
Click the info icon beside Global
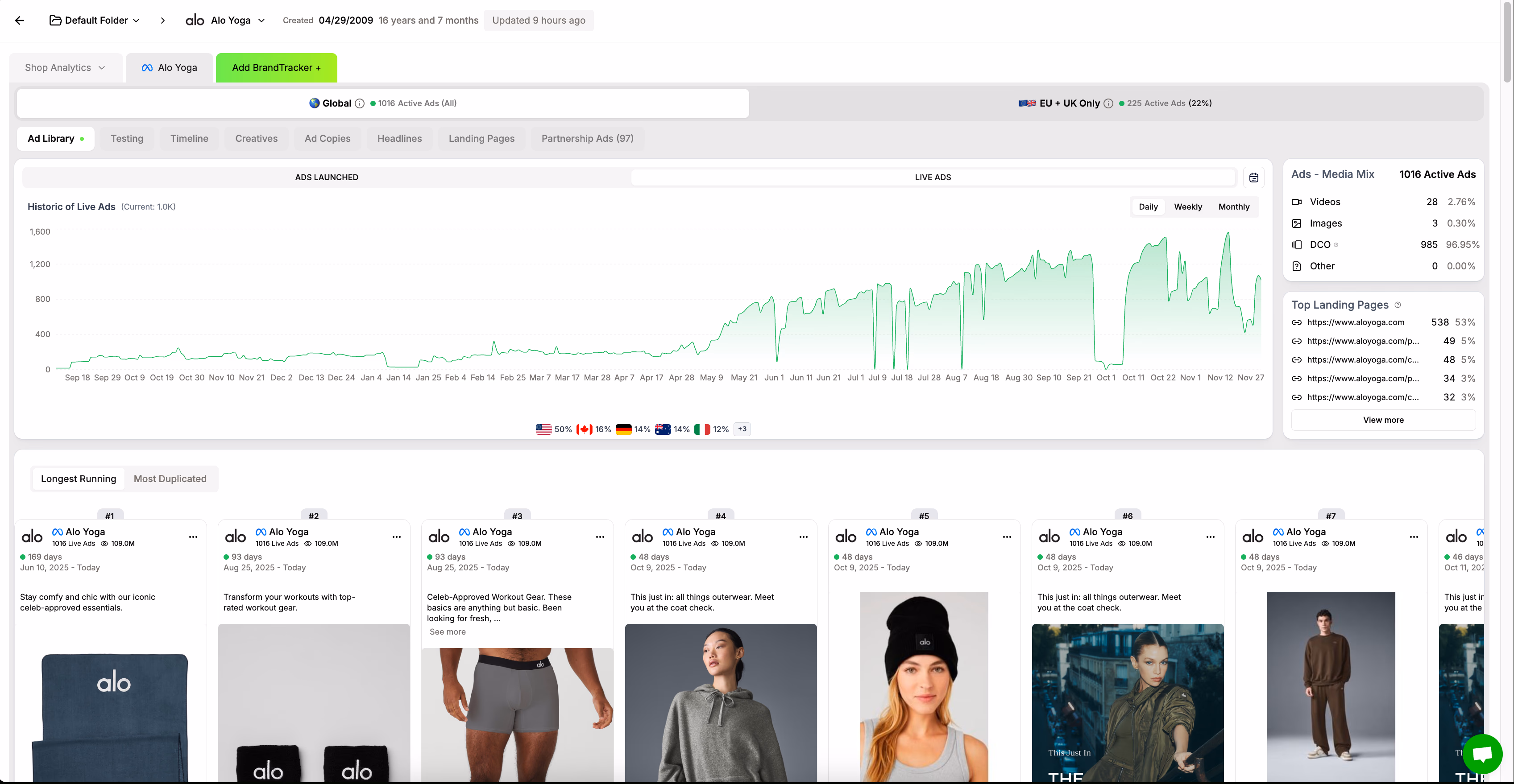359,103
